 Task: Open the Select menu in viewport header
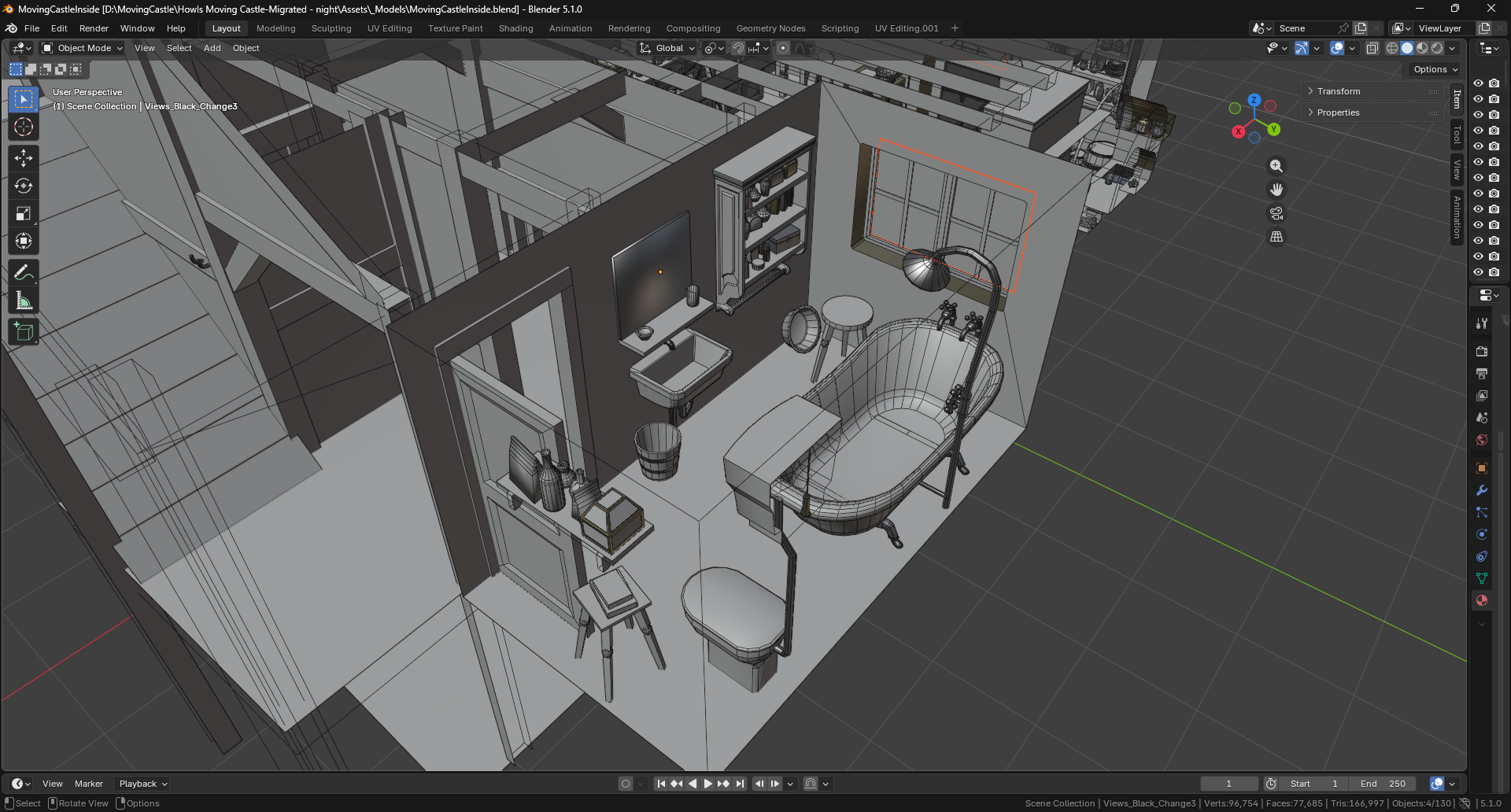[179, 48]
